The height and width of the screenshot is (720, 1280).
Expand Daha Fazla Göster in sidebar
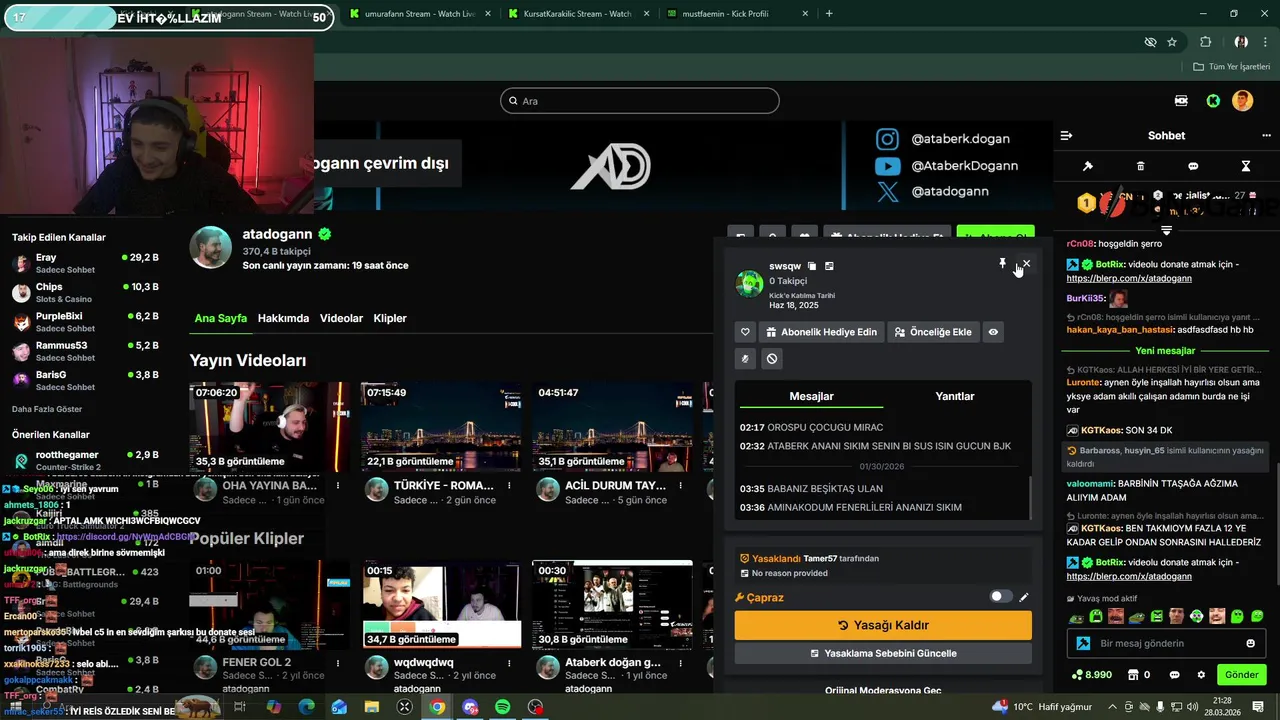[47, 409]
